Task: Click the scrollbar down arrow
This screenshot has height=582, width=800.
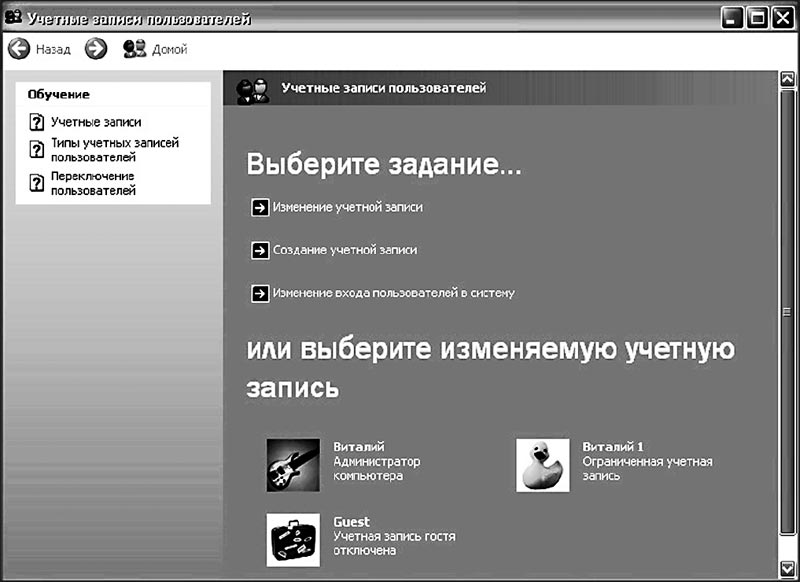Action: pyautogui.click(x=787, y=568)
